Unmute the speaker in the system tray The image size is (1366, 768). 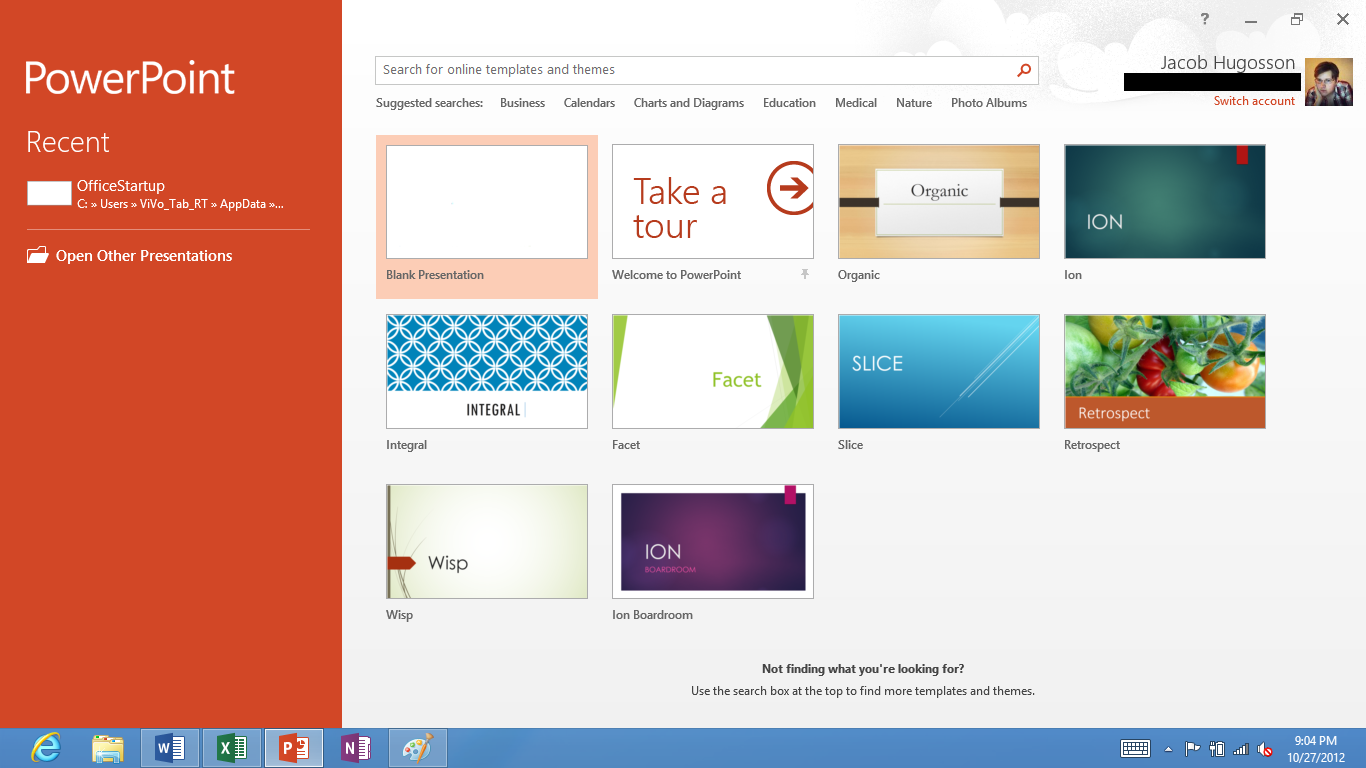pyautogui.click(x=1266, y=748)
